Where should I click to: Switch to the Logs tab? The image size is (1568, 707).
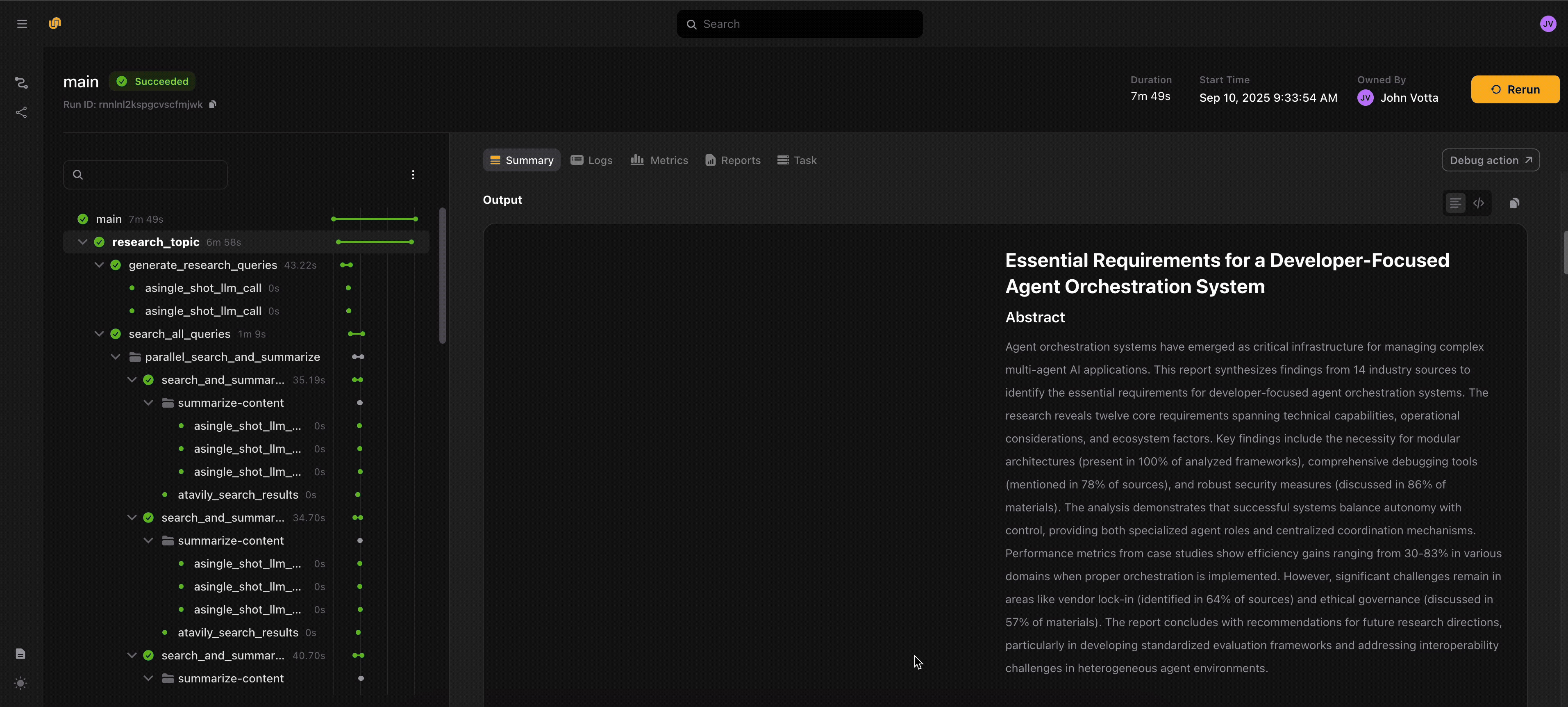pyautogui.click(x=591, y=160)
